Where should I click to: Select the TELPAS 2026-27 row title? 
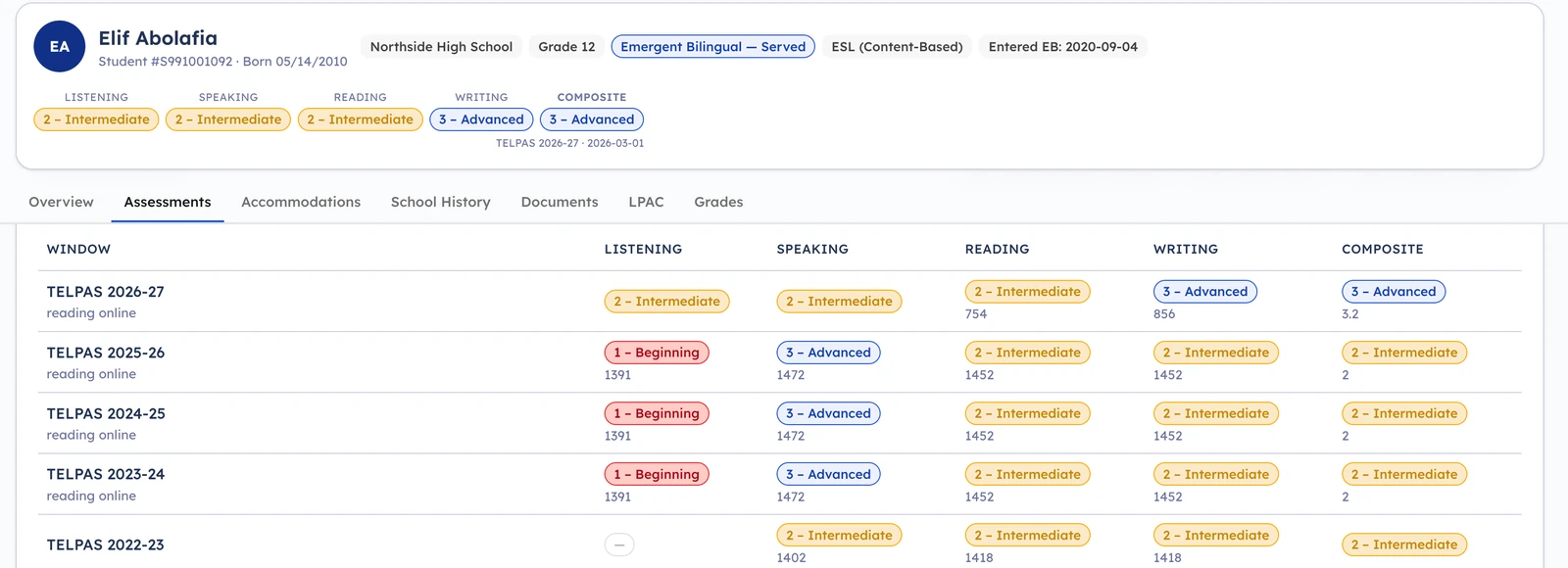105,292
